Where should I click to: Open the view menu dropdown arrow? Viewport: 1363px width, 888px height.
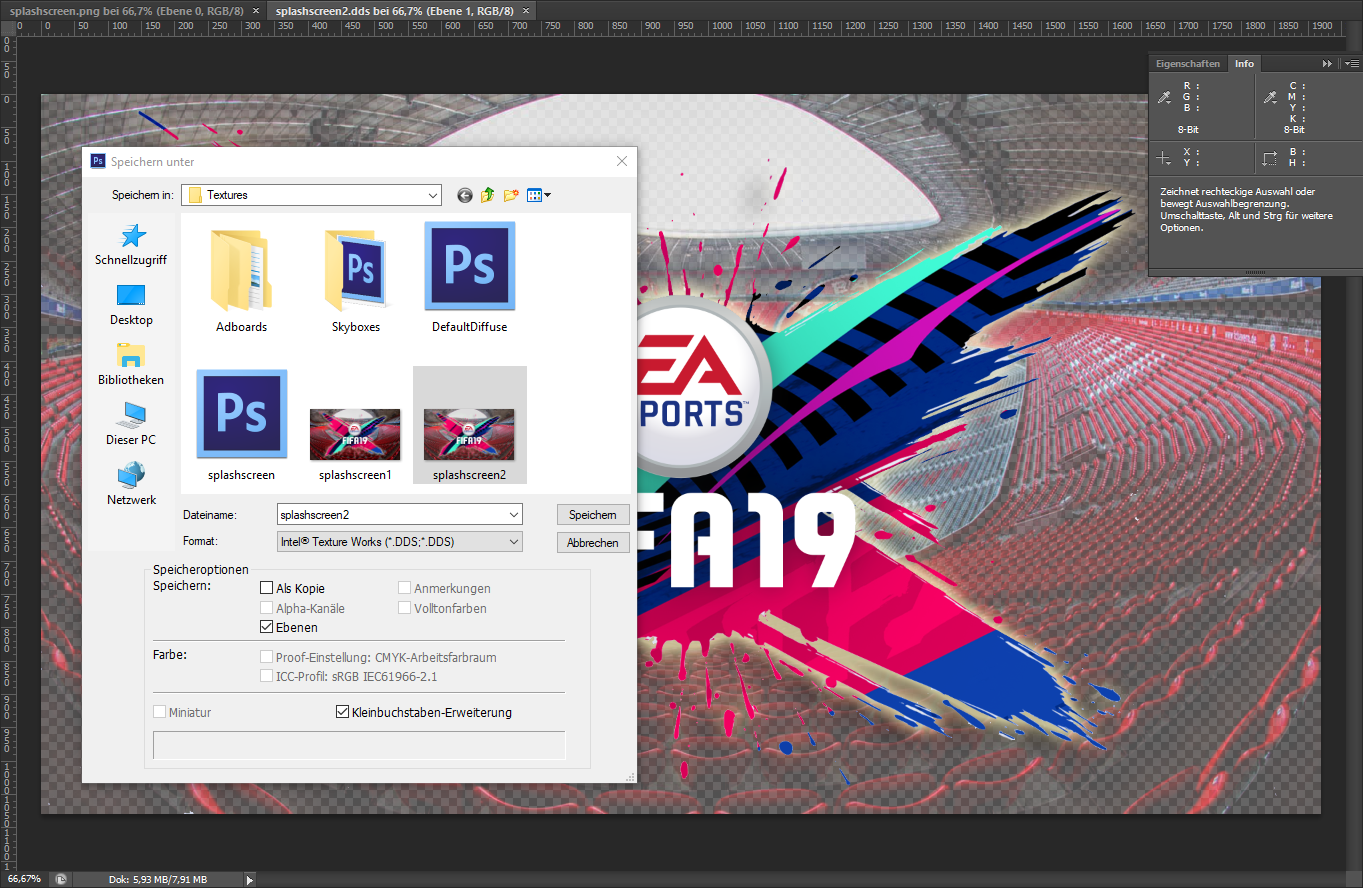point(547,195)
